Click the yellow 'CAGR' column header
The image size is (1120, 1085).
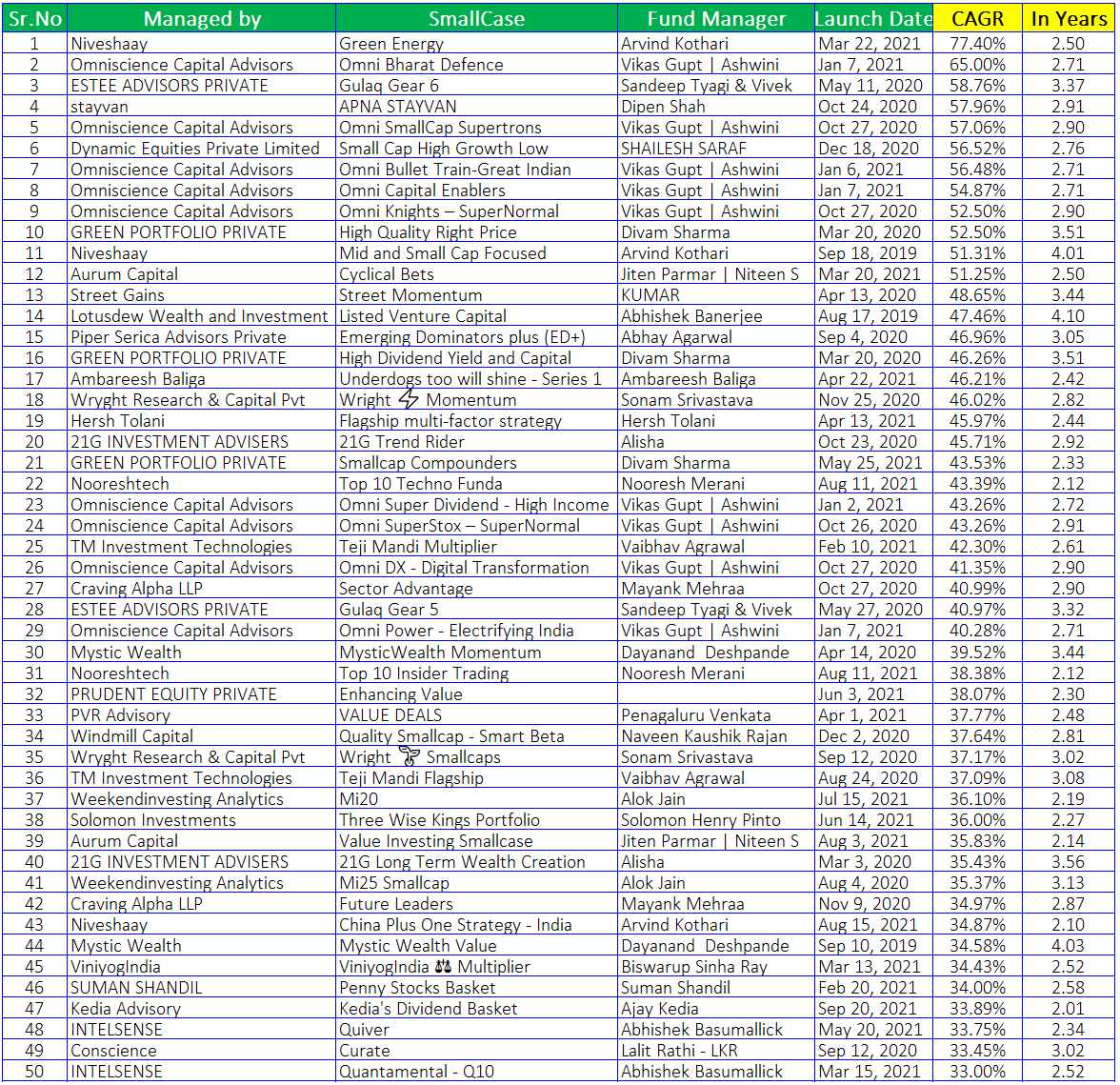(x=977, y=18)
